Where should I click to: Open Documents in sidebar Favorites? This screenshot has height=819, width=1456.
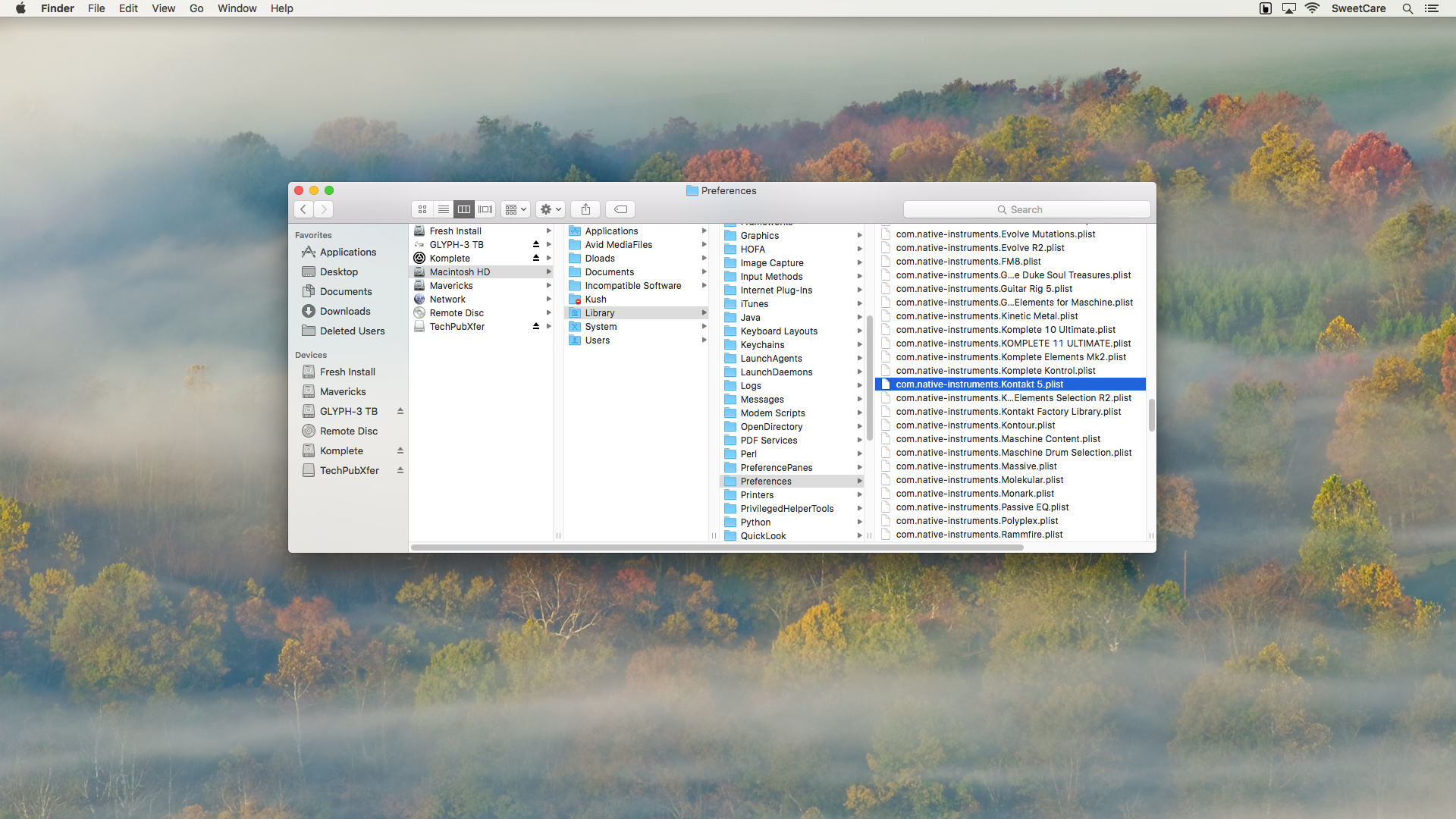(346, 291)
